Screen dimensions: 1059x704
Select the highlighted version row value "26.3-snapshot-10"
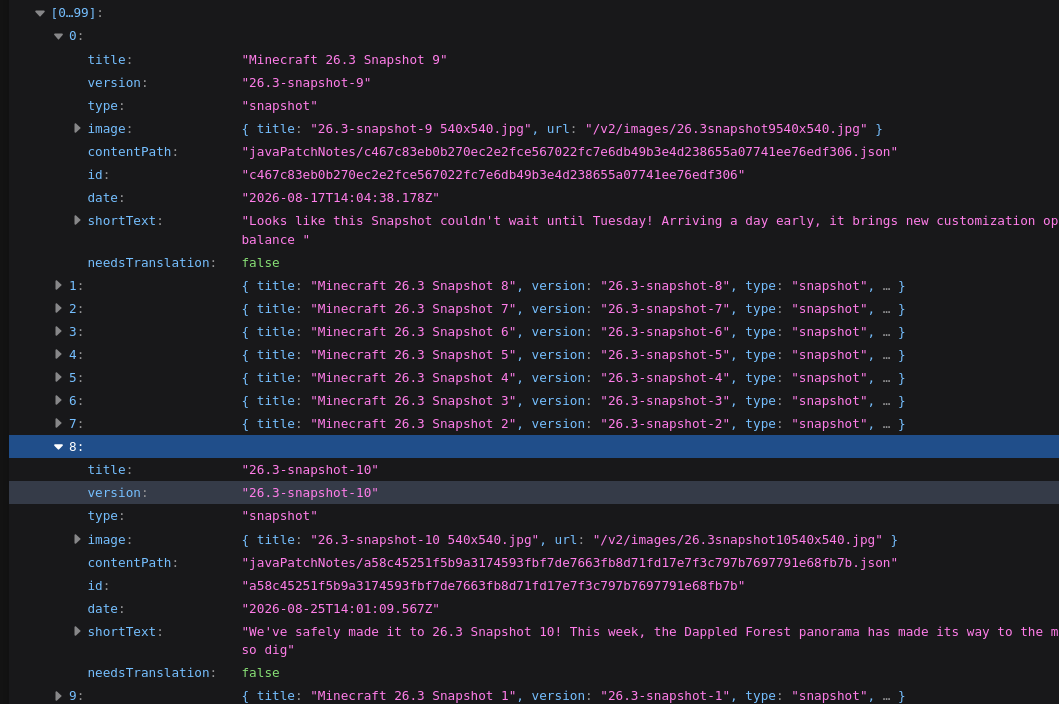[x=310, y=493]
